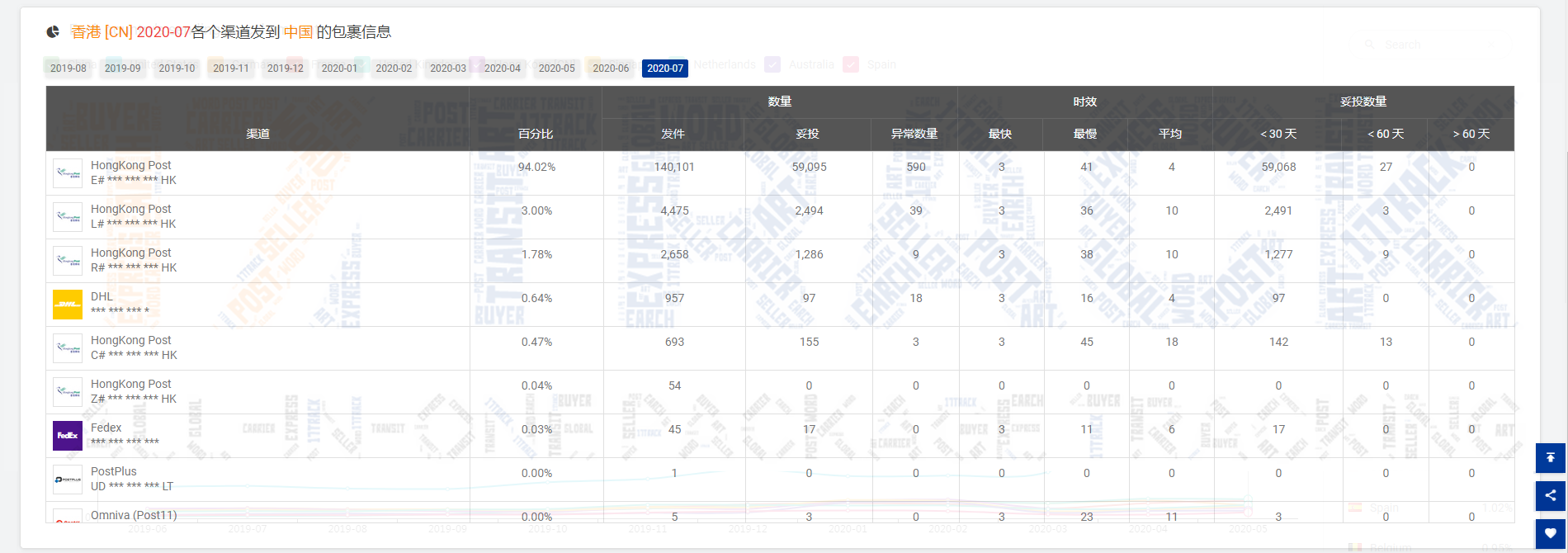1568x553 pixels.
Task: Switch to the 2020-01 month tab
Action: click(x=340, y=69)
